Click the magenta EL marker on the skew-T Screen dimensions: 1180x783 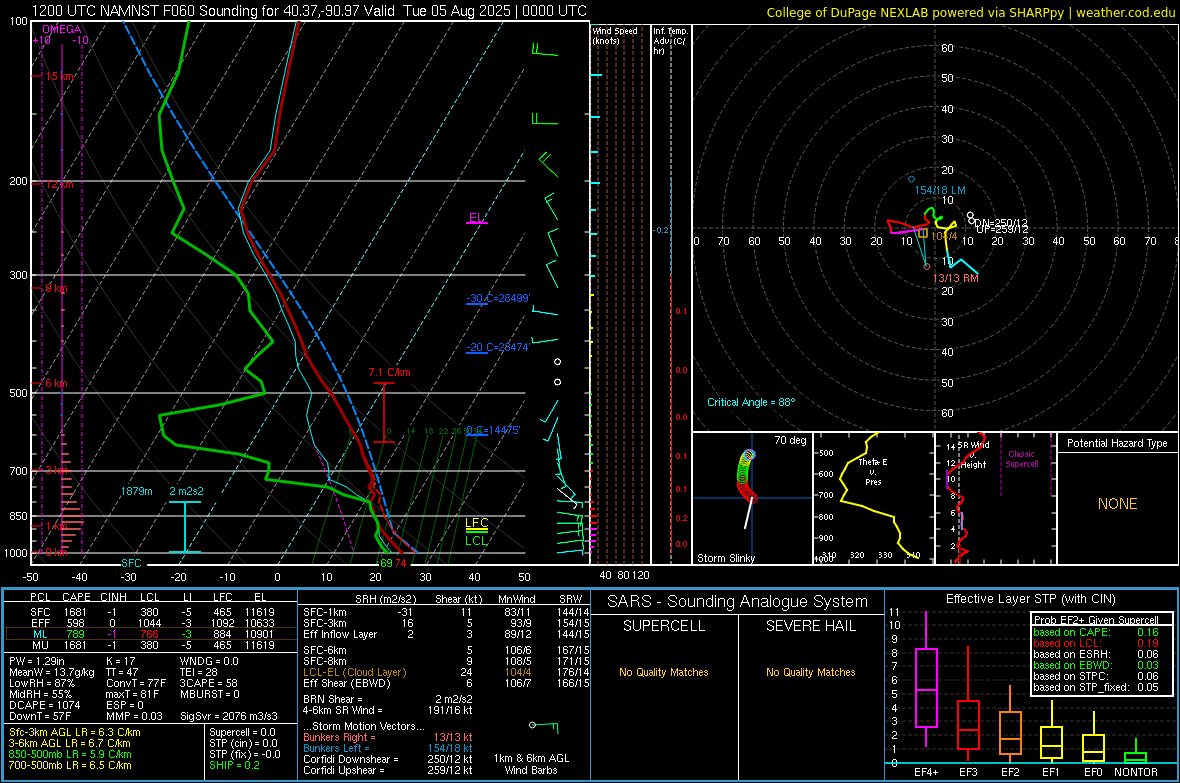[476, 219]
